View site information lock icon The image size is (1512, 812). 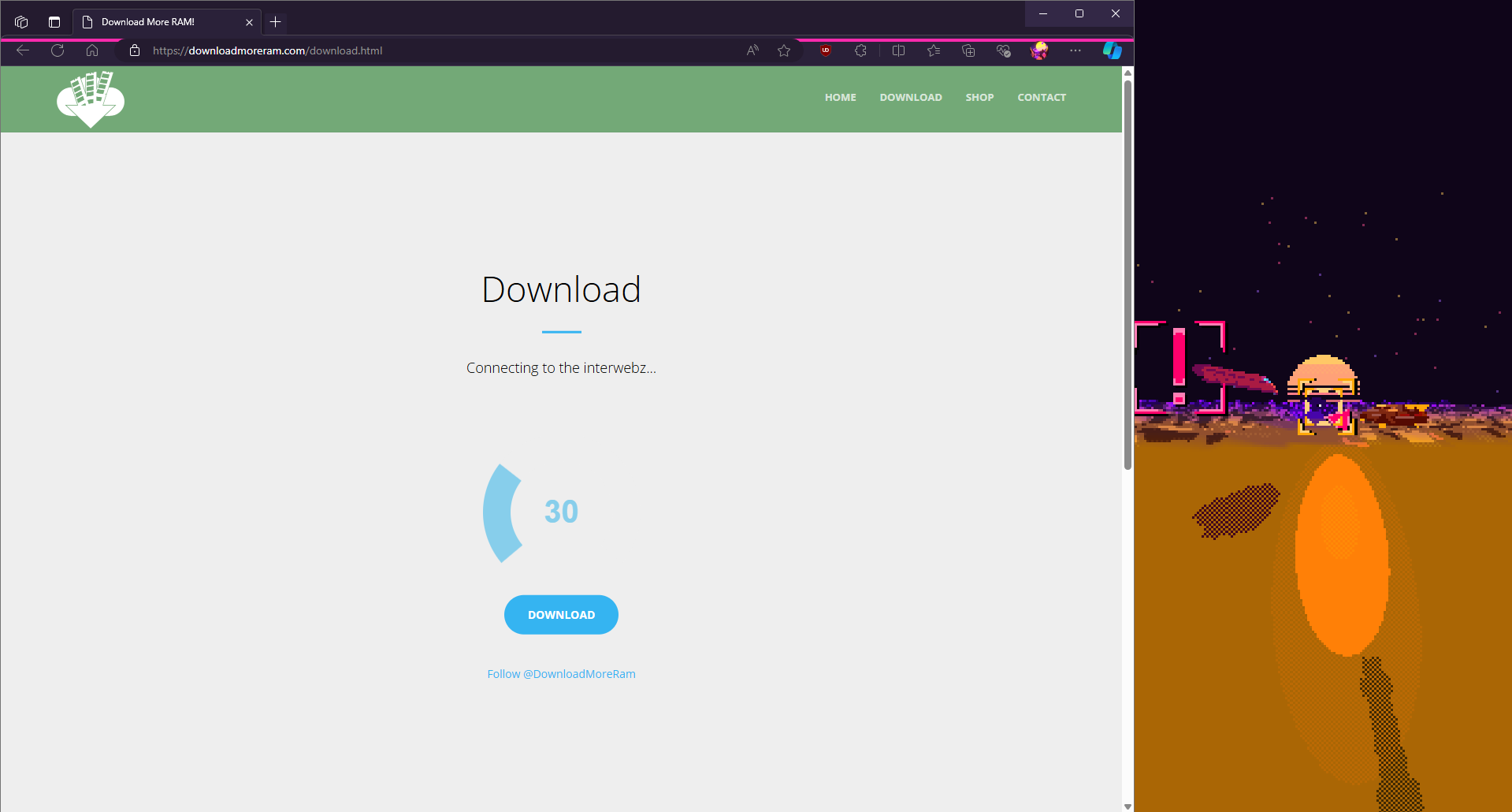(135, 50)
